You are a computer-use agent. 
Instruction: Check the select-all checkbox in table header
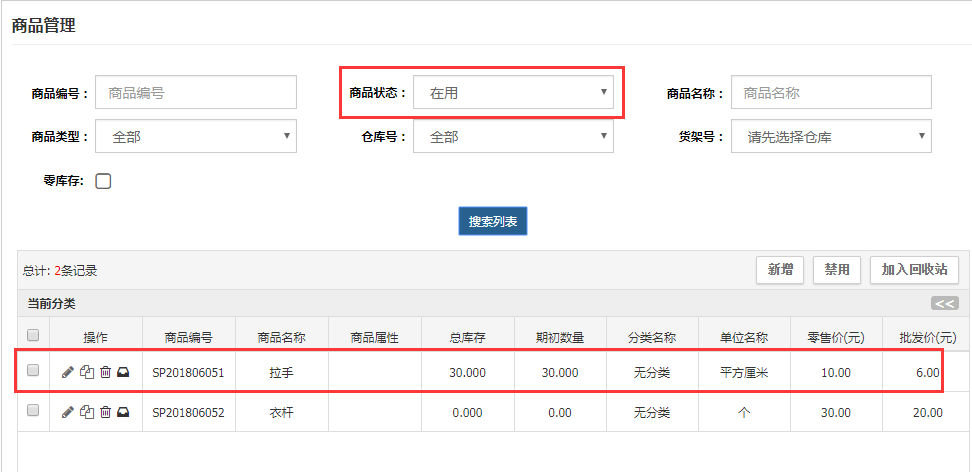[33, 335]
